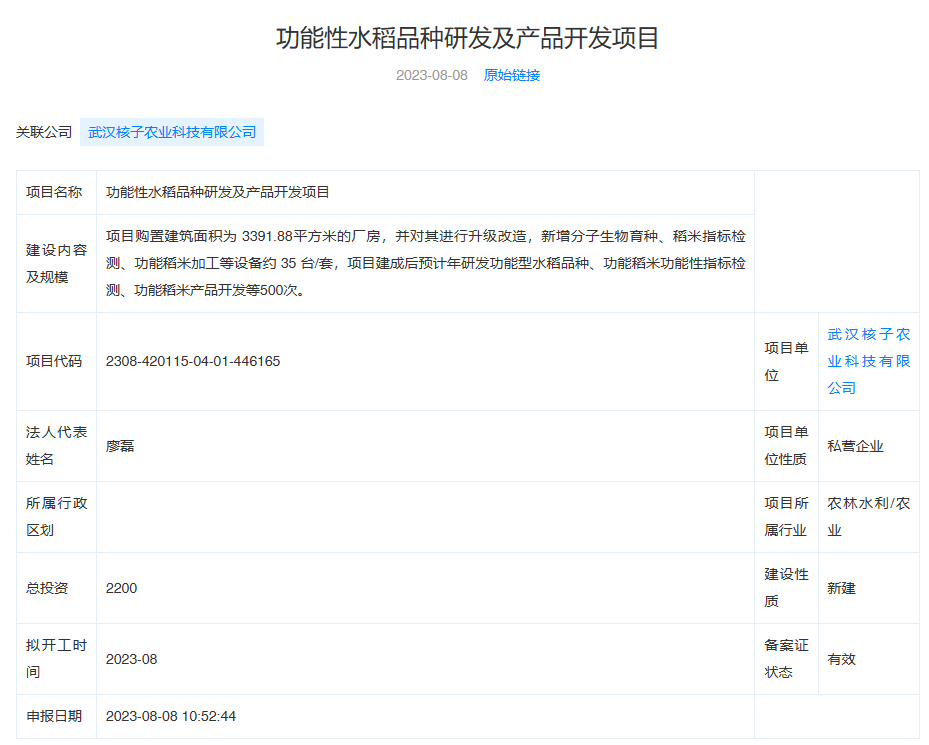Click the page title 功能性水稻品种研发及产品开发项目

coord(467,38)
